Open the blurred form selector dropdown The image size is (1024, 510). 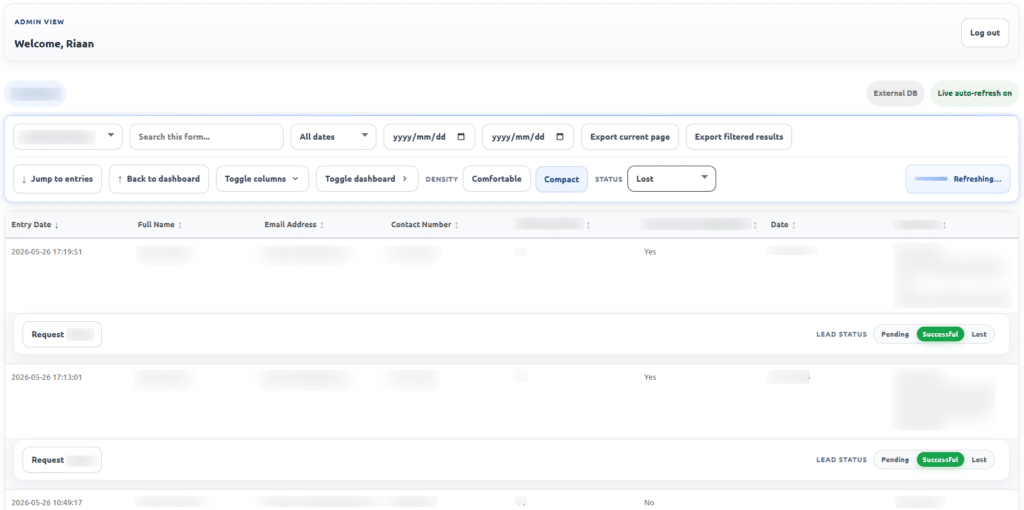pos(67,137)
